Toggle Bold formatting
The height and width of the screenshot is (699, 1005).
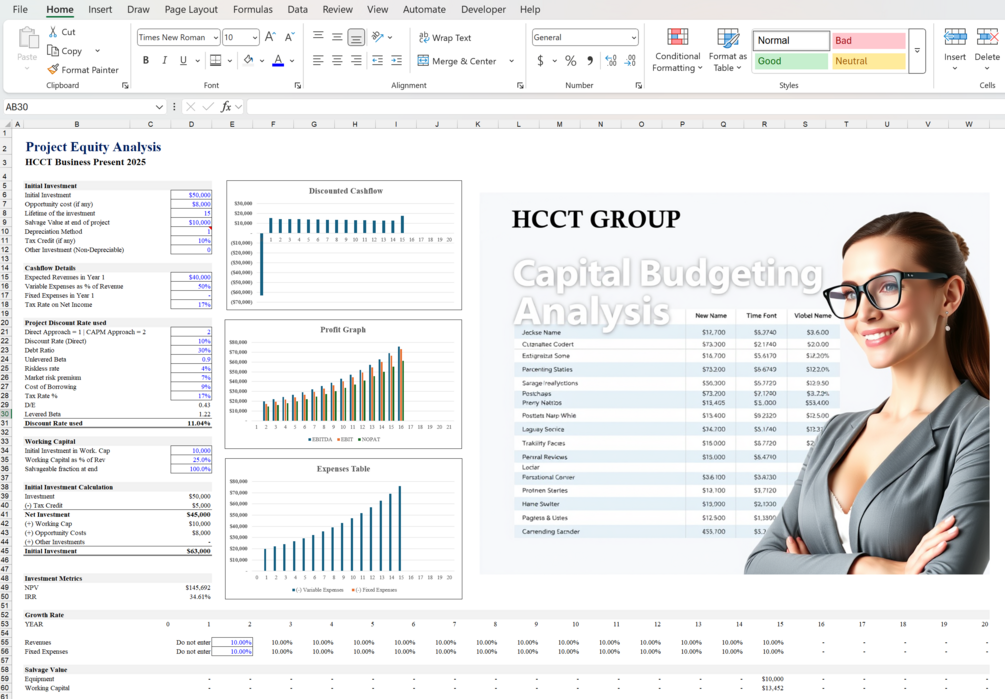coord(146,60)
